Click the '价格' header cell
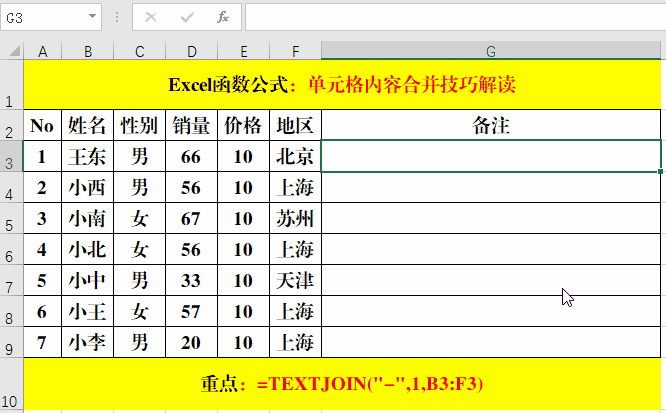This screenshot has width=666, height=413. (x=243, y=125)
